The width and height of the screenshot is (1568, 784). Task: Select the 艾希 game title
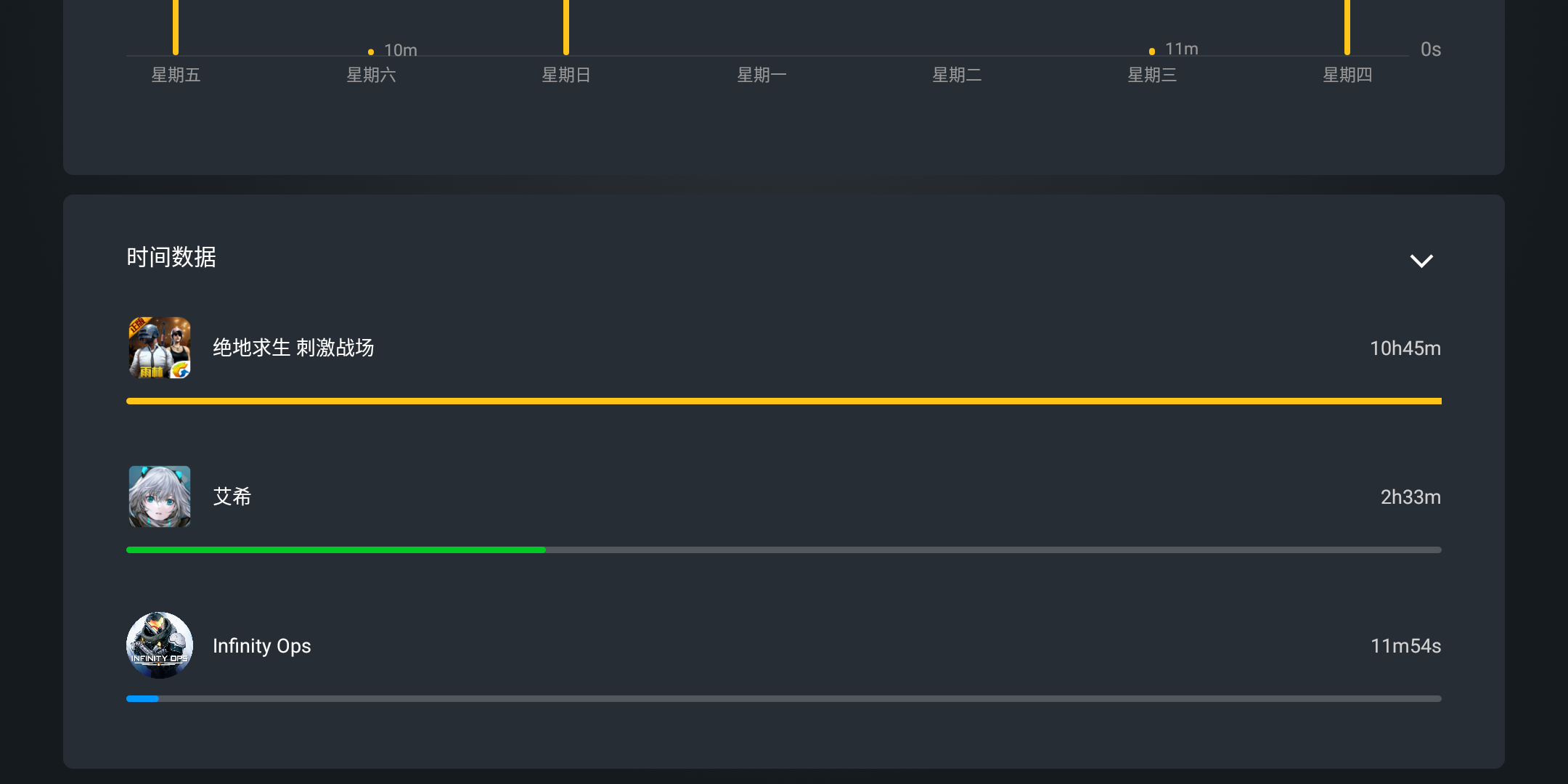tap(232, 497)
